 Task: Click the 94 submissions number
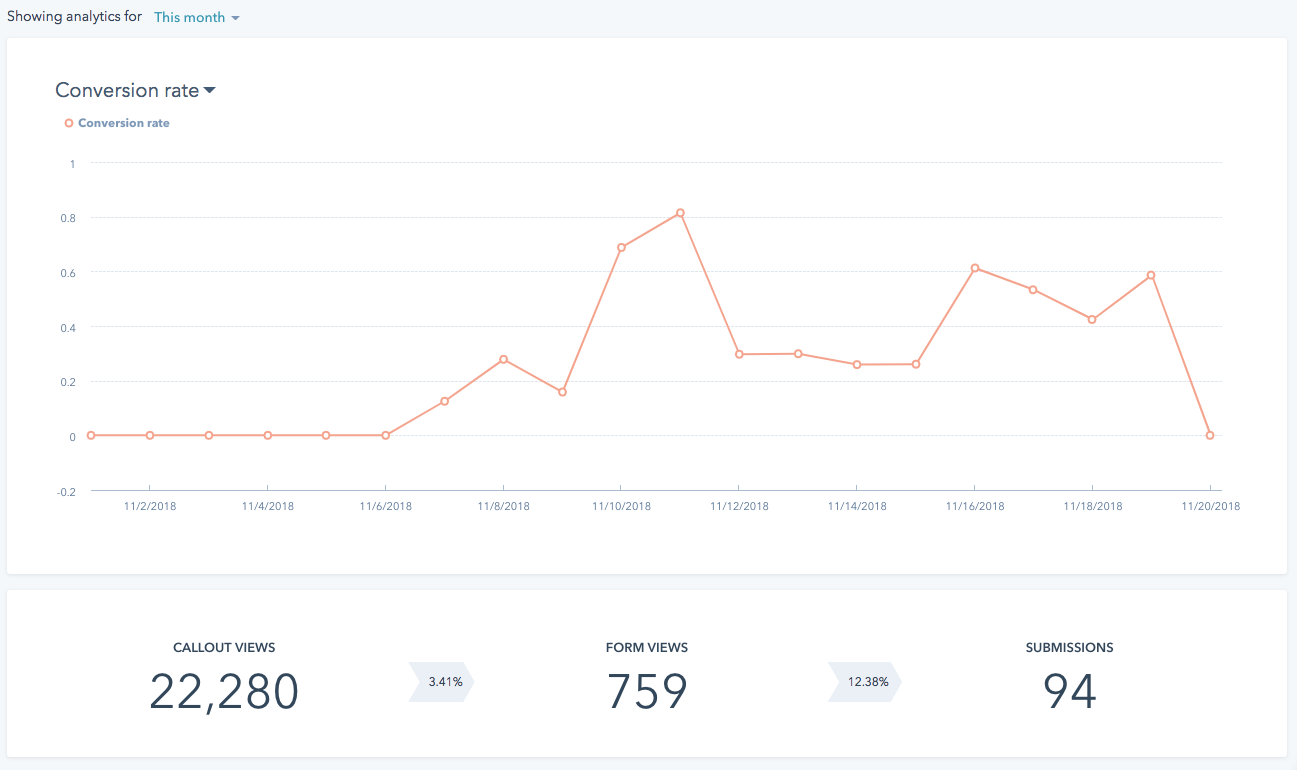pyautogui.click(x=1070, y=692)
